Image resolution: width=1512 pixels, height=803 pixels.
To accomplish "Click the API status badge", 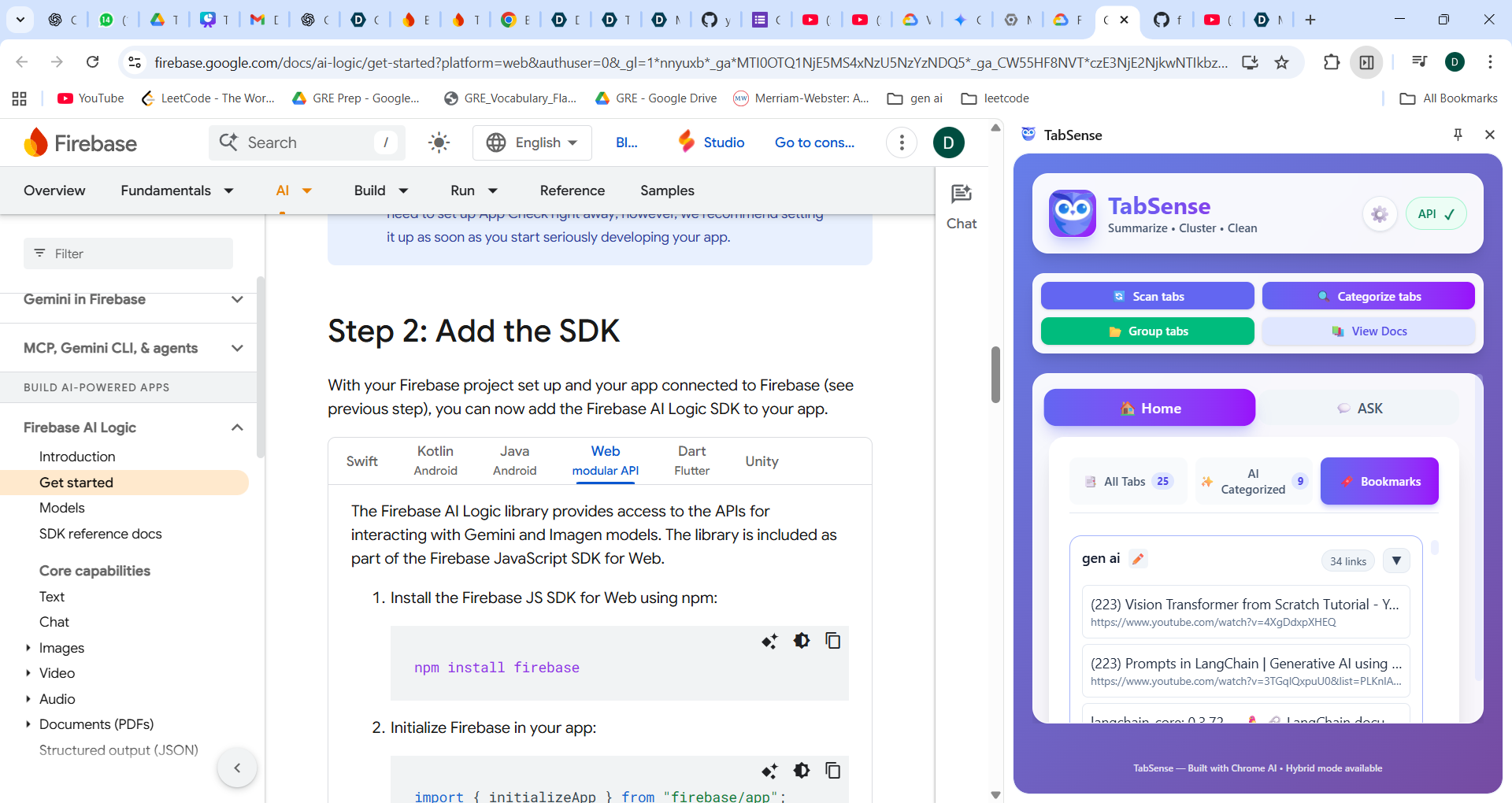I will tap(1436, 214).
